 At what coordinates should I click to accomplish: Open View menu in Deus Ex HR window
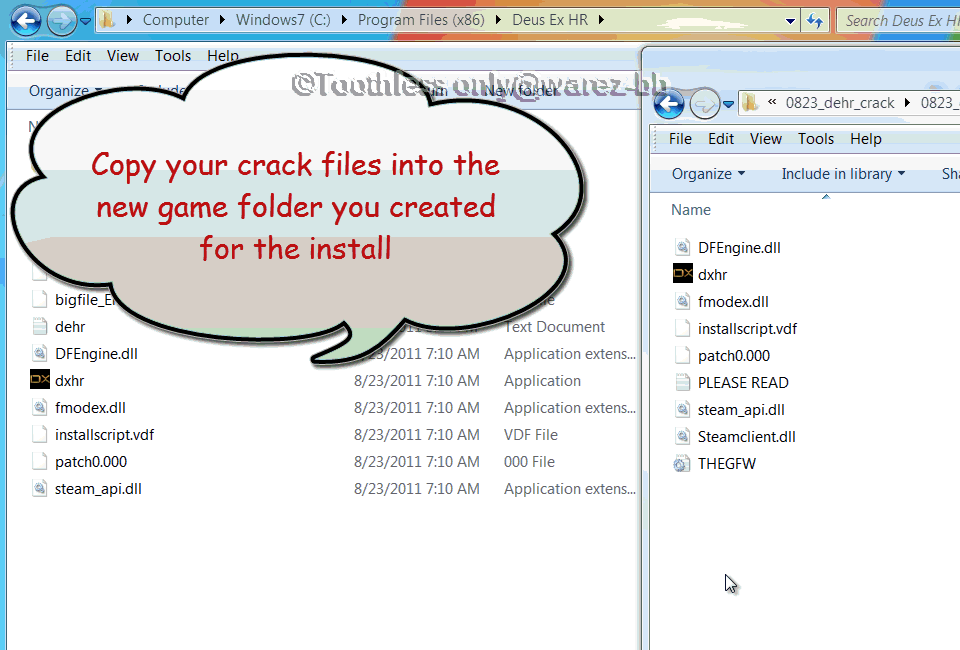point(122,56)
